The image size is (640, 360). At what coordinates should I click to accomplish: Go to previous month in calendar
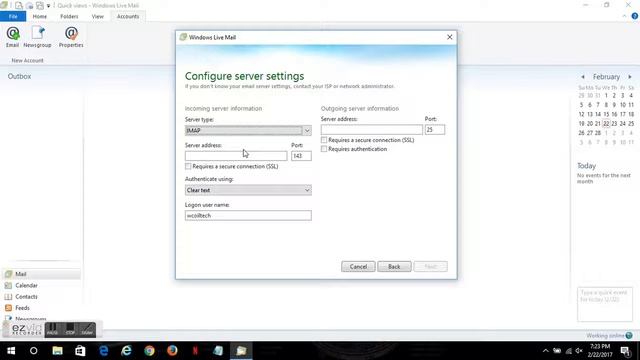coord(583,77)
